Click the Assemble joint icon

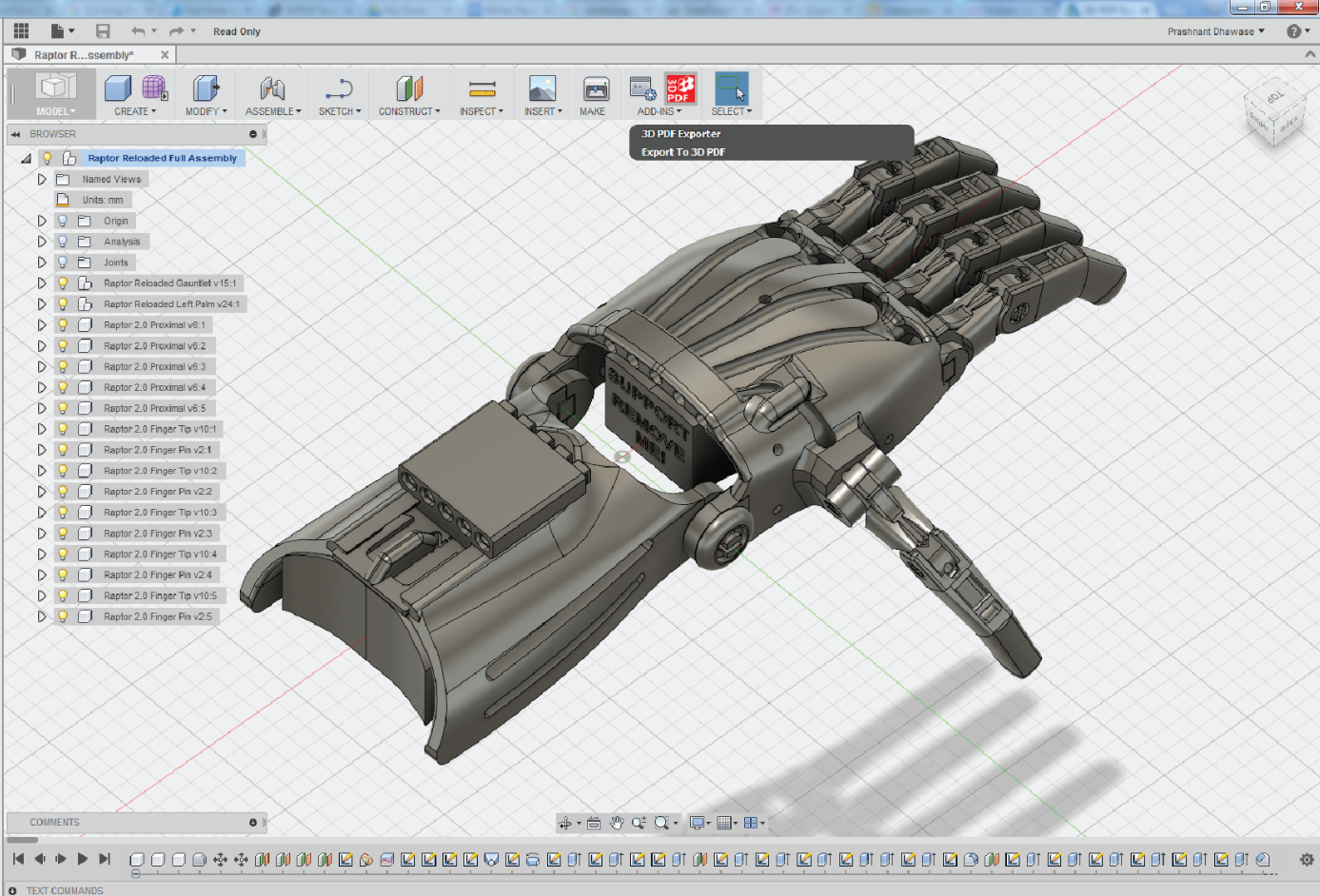point(272,88)
